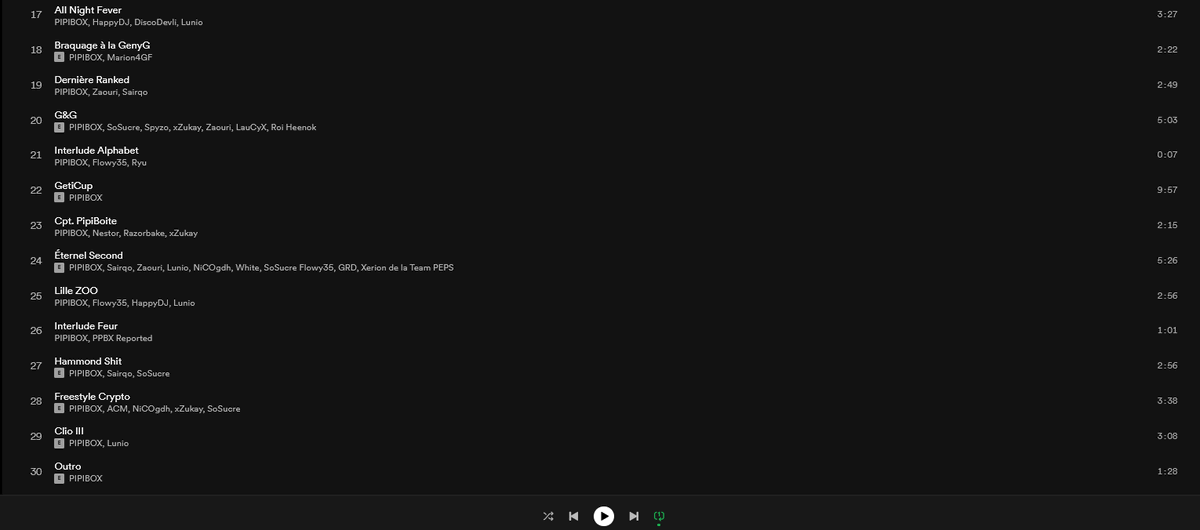
Task: Open artist White on Éternel Second
Action: 247,268
